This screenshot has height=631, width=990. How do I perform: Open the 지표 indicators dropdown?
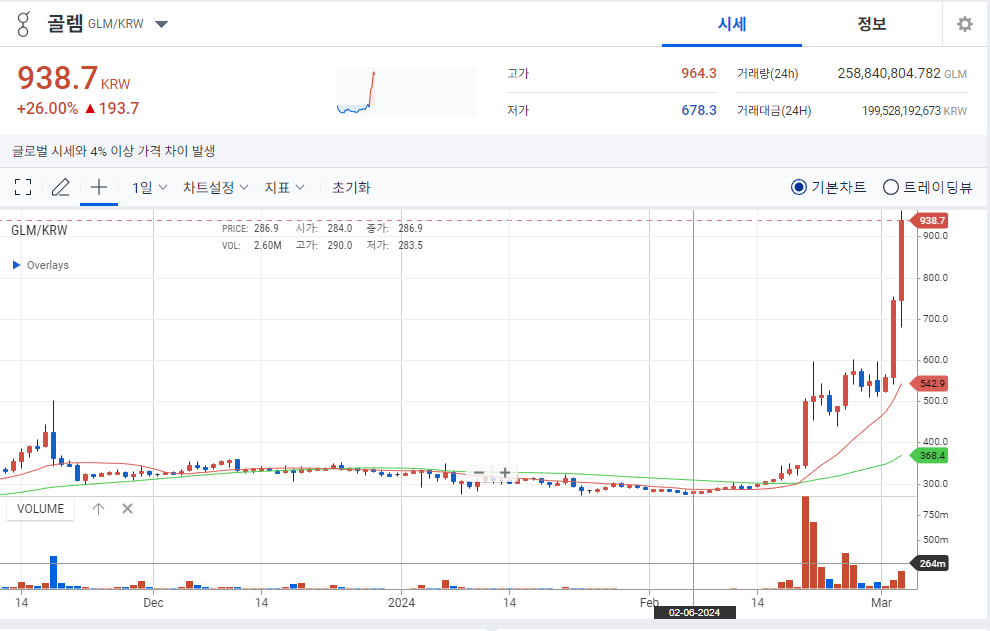284,188
